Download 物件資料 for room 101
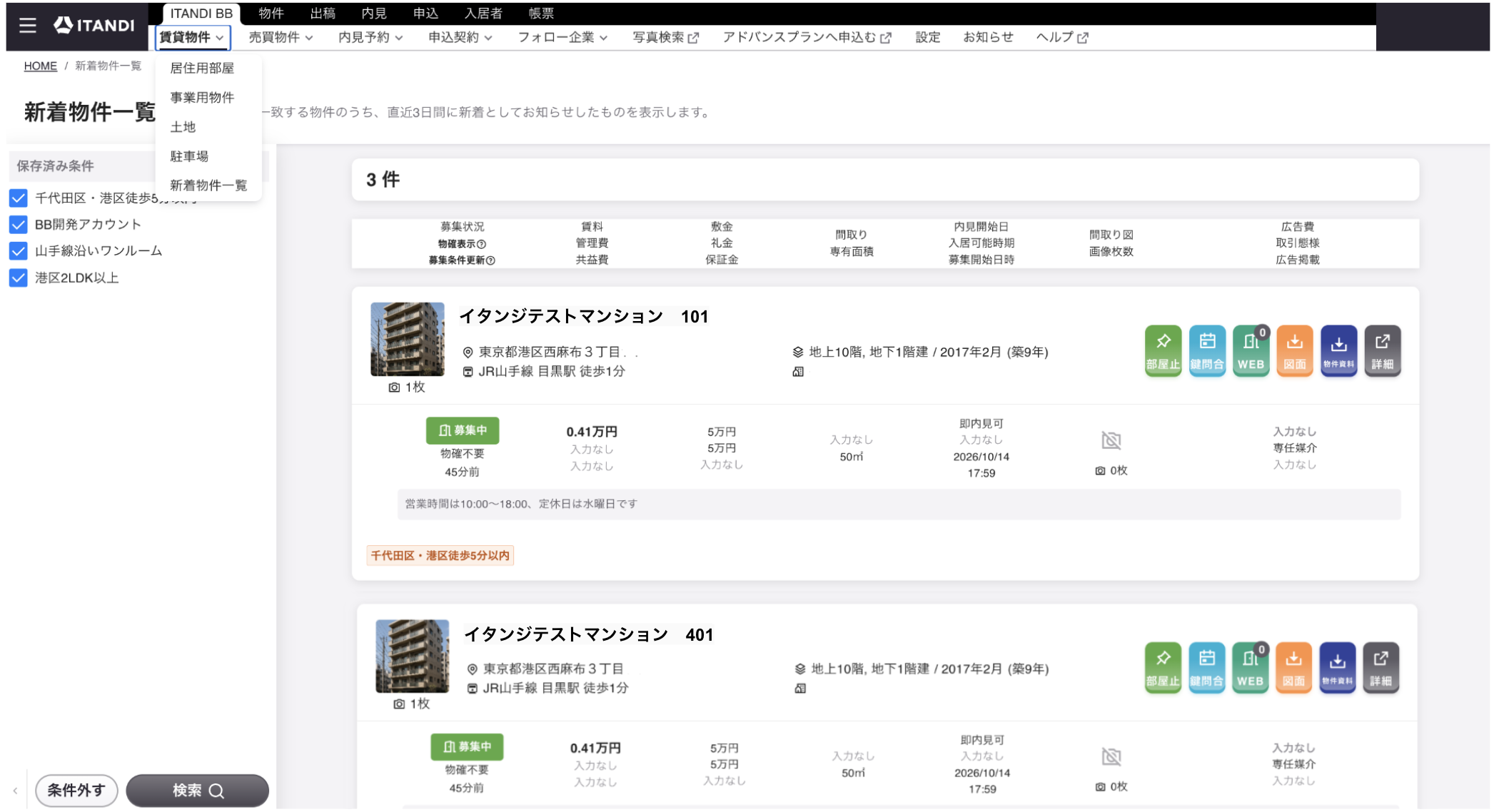This screenshot has height=812, width=1499. (x=1338, y=350)
